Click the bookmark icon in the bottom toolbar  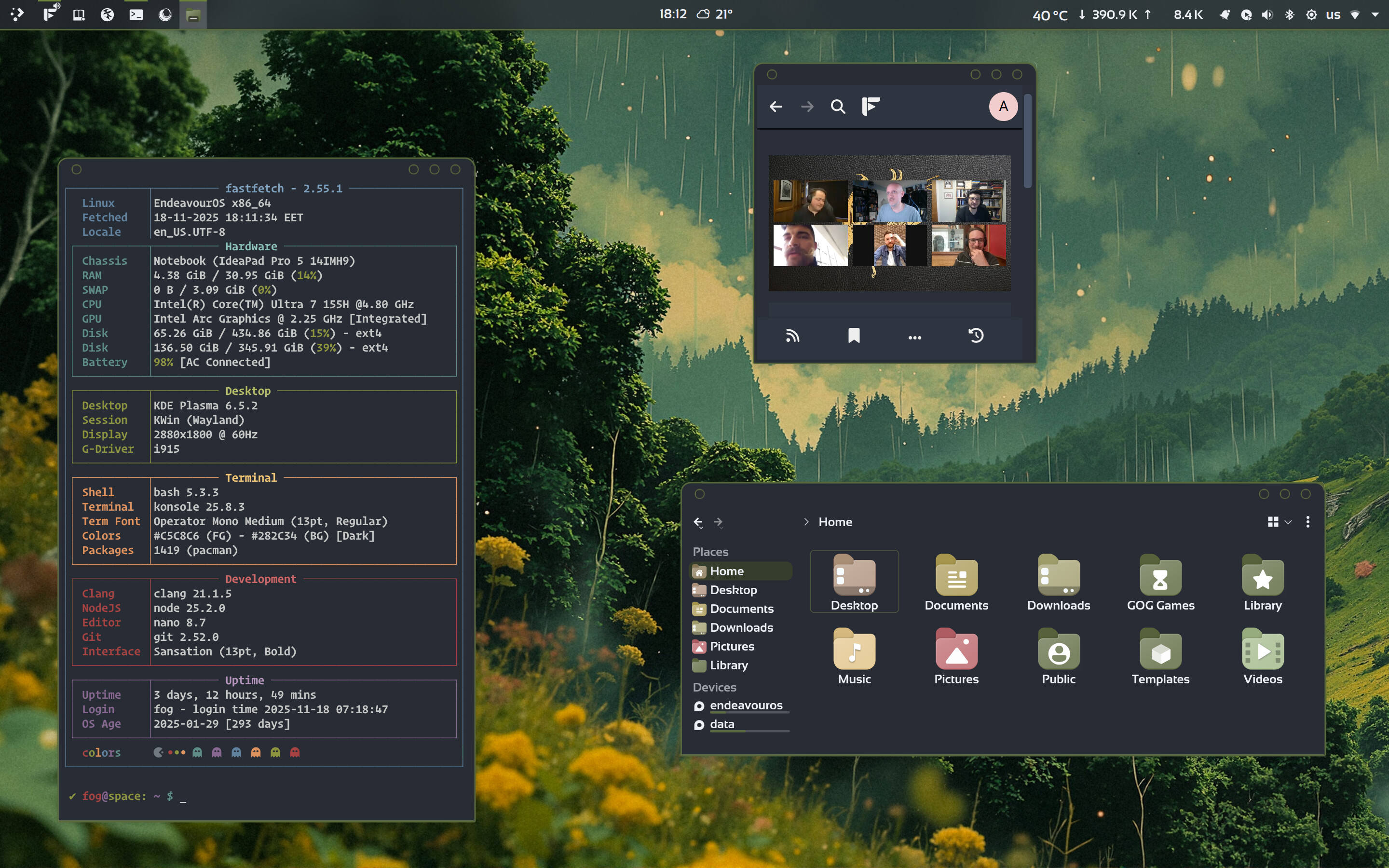pos(854,336)
